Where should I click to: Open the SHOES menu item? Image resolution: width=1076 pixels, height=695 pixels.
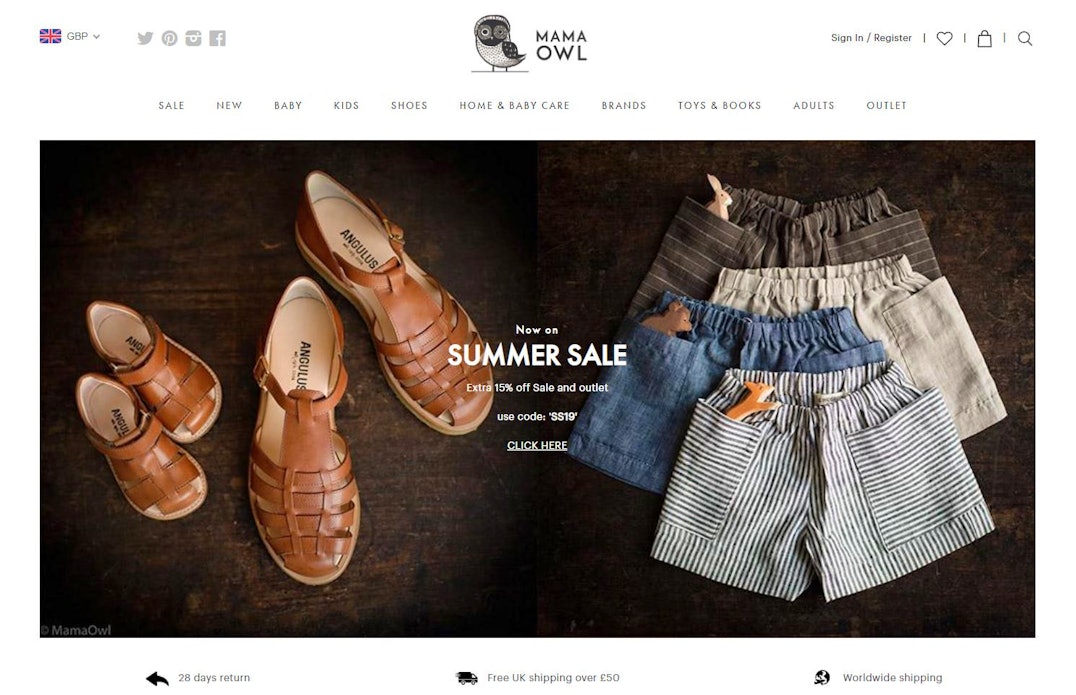point(409,106)
